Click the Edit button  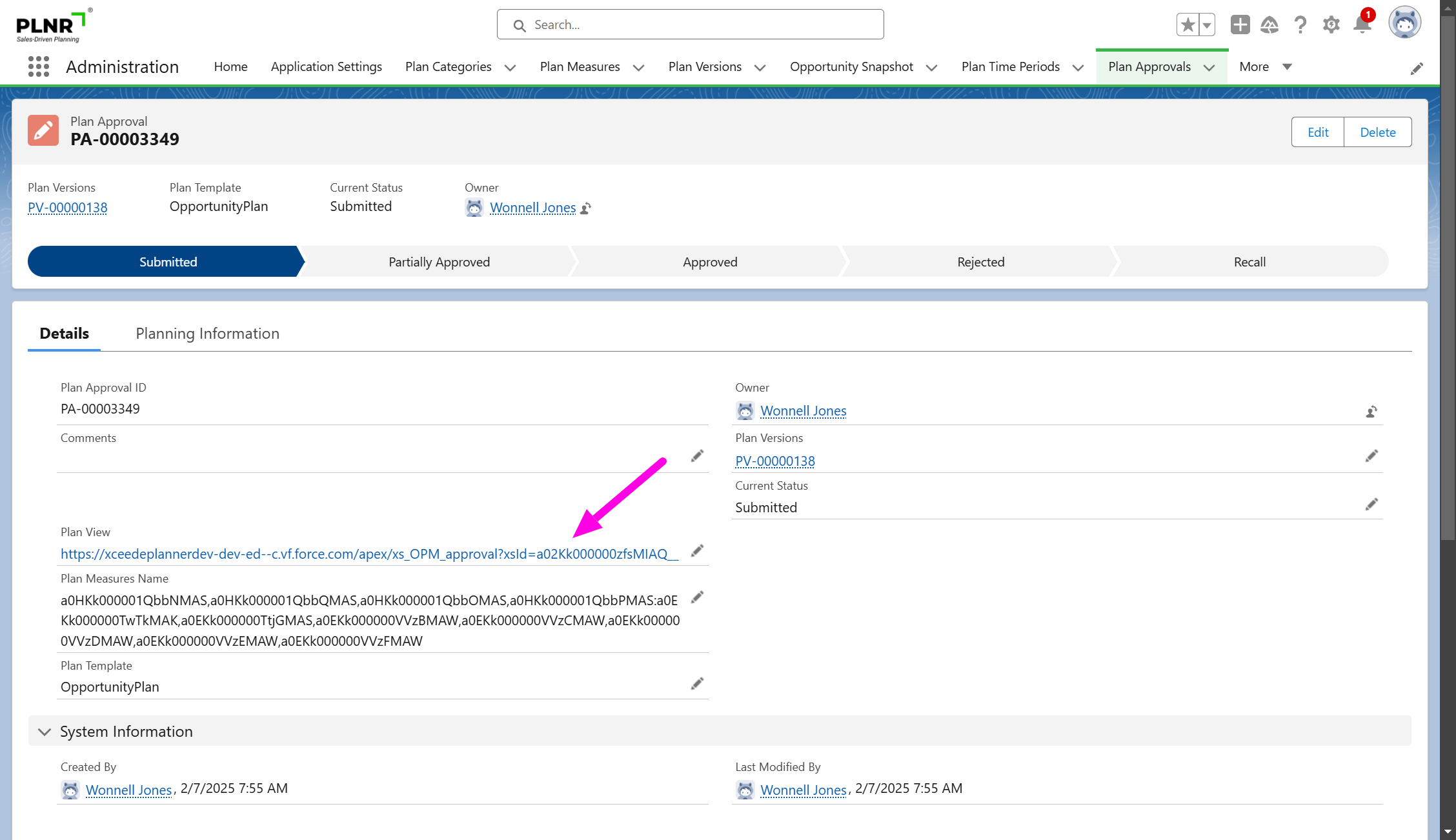[x=1317, y=132]
